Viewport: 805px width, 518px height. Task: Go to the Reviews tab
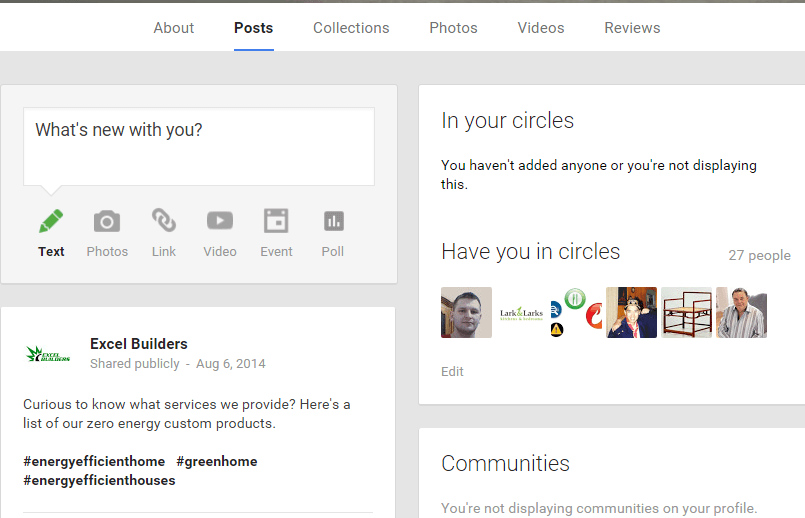(632, 28)
